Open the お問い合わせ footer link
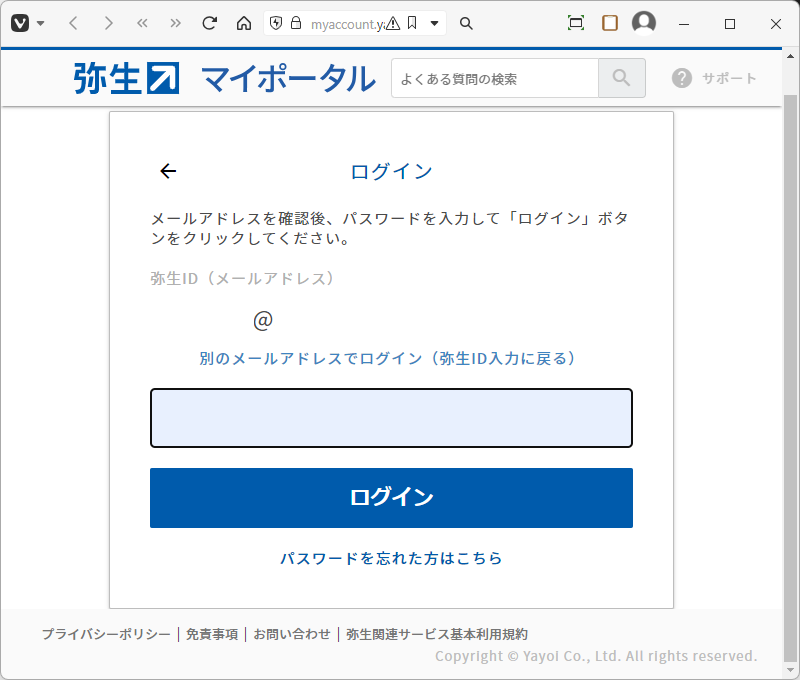 pyautogui.click(x=292, y=634)
